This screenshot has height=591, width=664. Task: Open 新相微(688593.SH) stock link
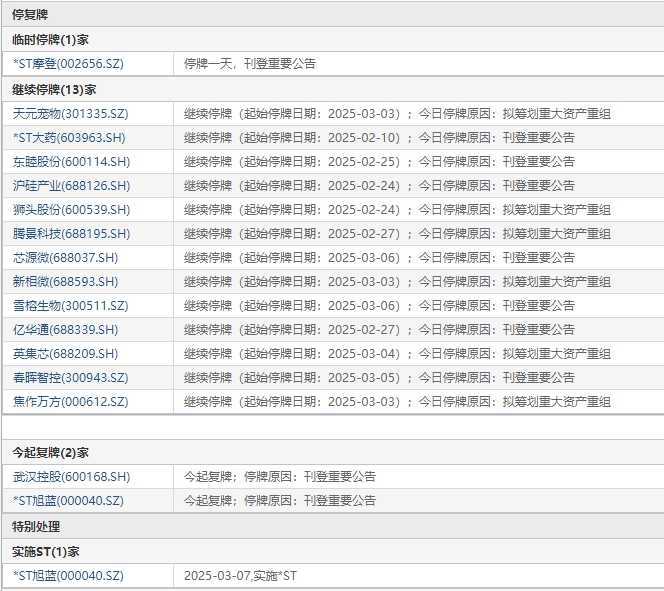[x=65, y=282]
